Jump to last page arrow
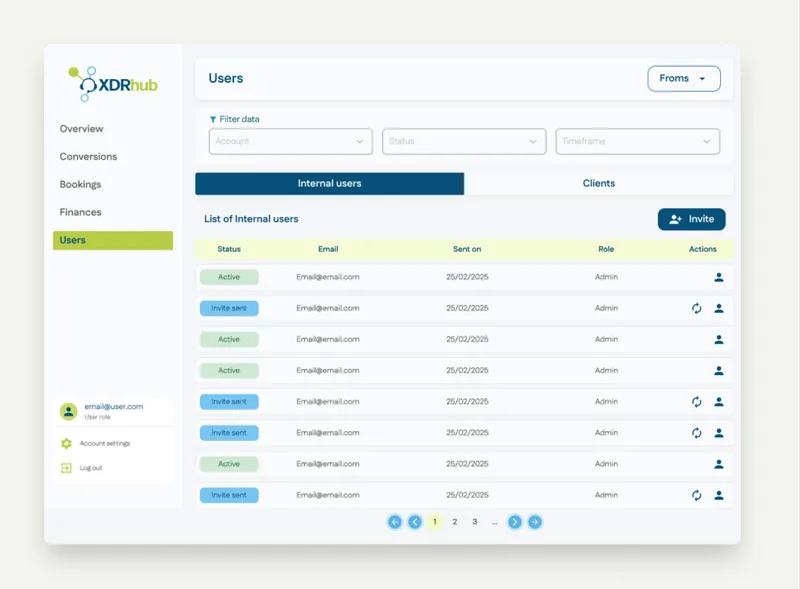 click(x=535, y=522)
